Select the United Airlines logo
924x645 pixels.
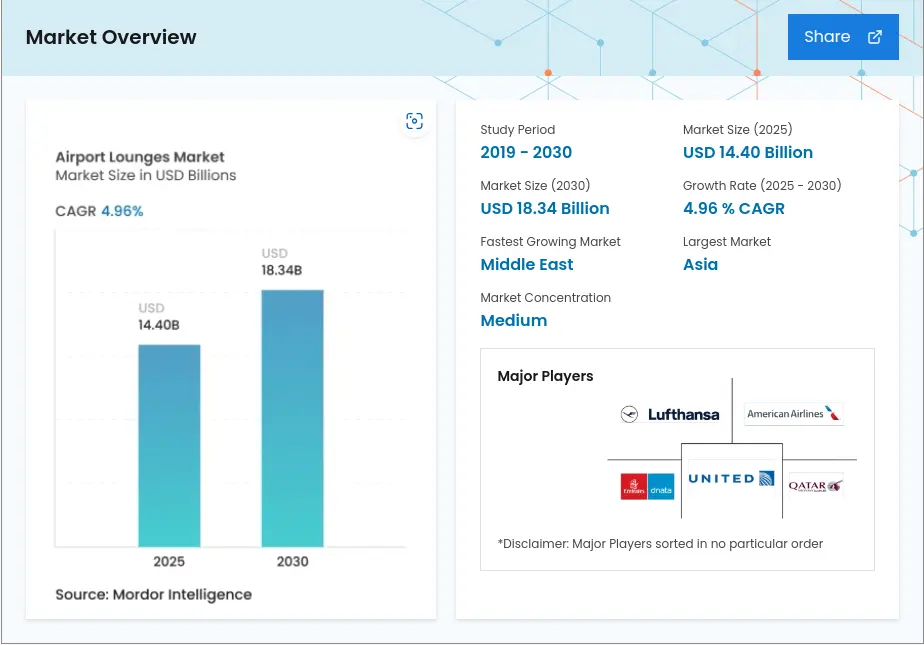731,478
